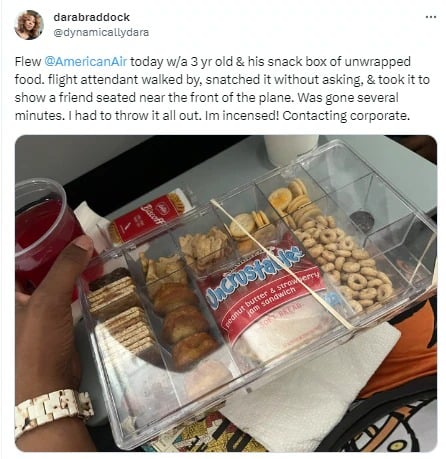Image resolution: width=446 pixels, height=459 pixels.
Task: Visit the @dynamicallydara handle profile
Action: (x=101, y=33)
